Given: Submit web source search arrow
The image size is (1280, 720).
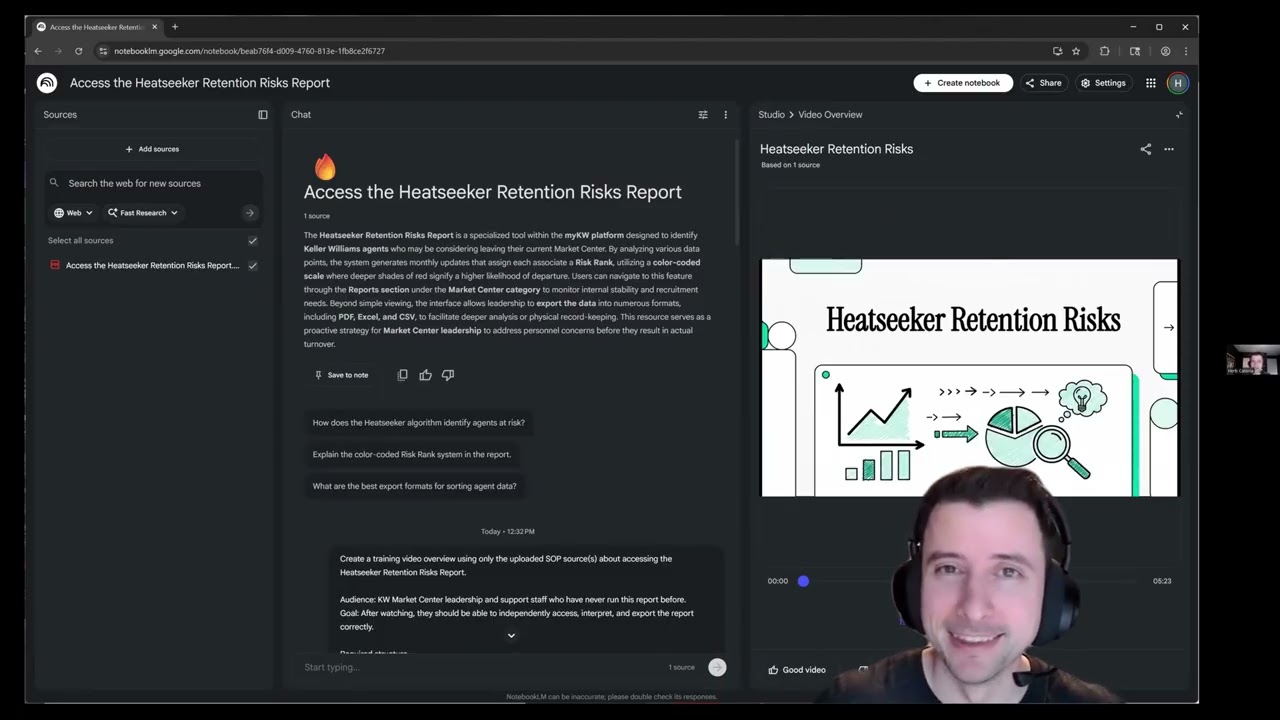Looking at the screenshot, I should click(x=250, y=213).
